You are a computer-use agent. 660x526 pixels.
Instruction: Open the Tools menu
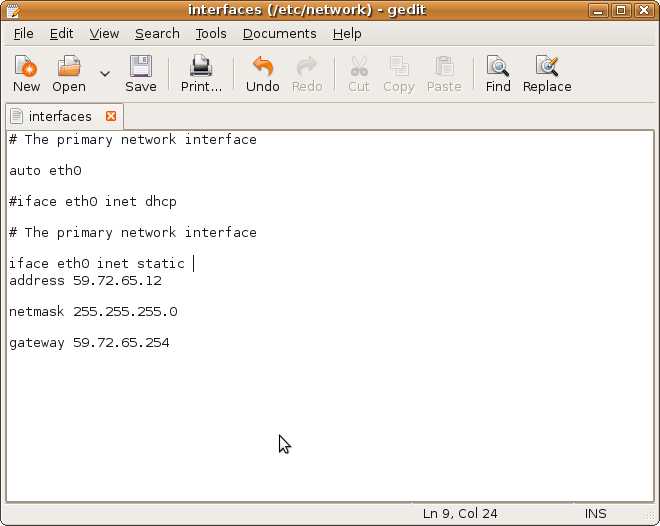(x=211, y=34)
